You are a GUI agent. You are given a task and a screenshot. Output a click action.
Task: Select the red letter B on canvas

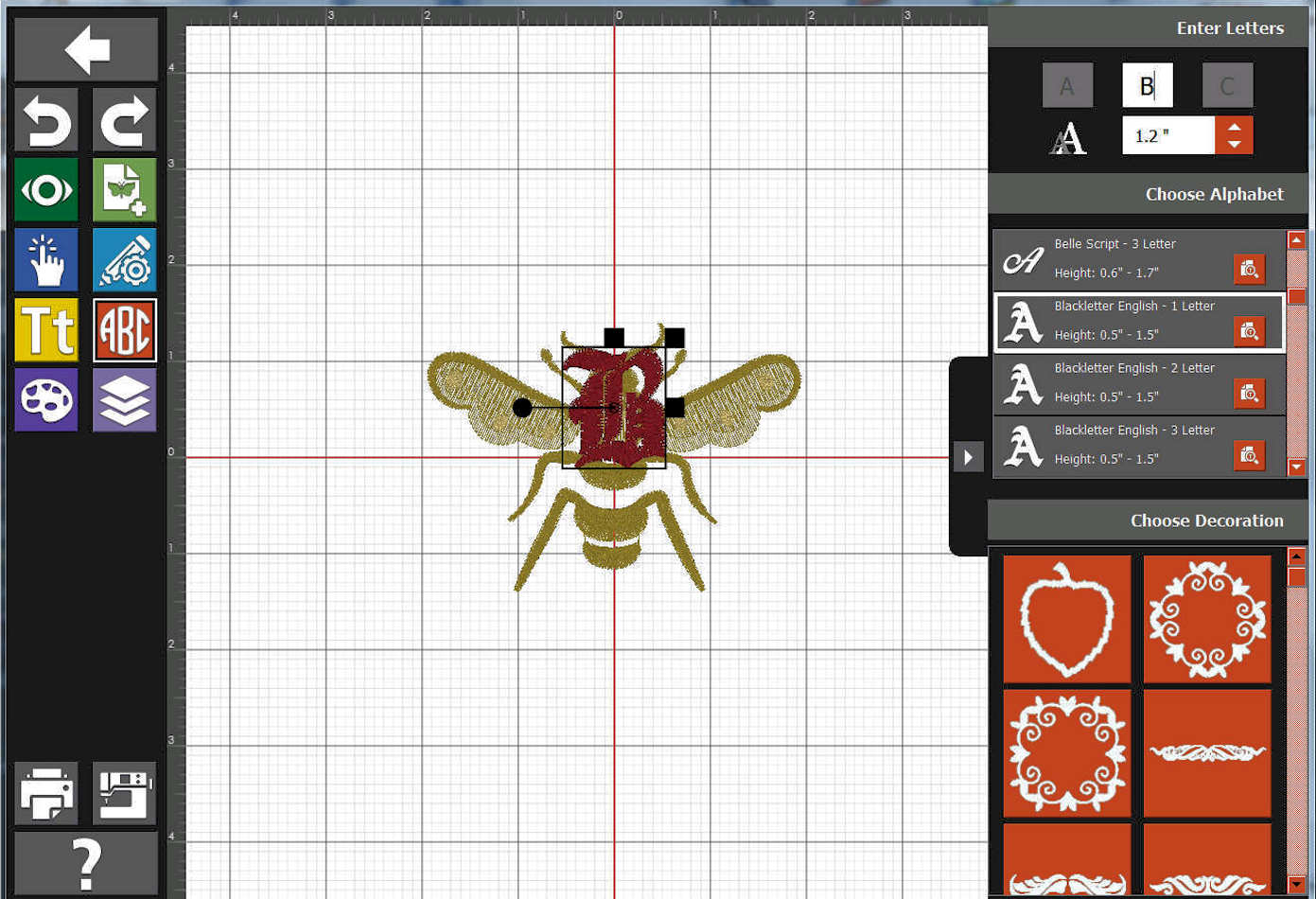[615, 408]
